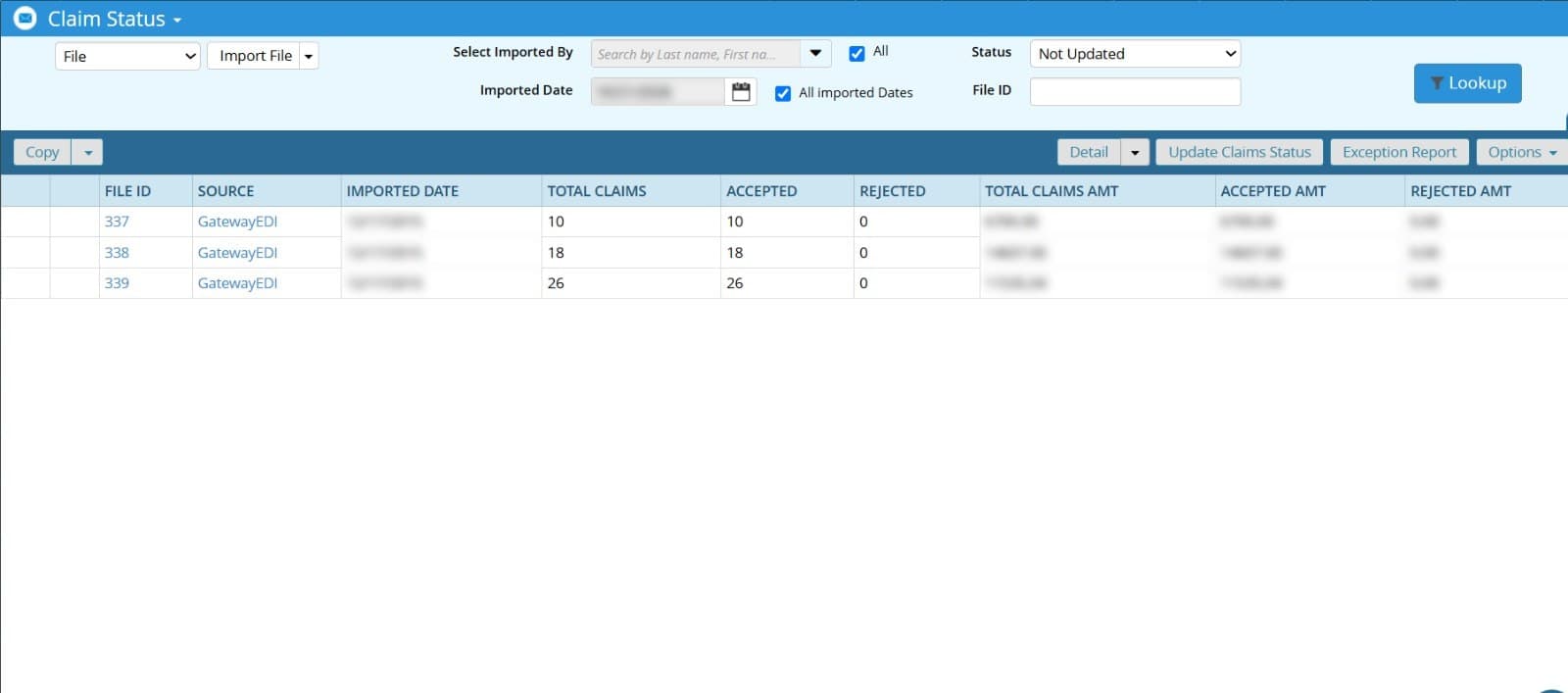Click GatewayEDI source in row 339
Screen dimensions: 1568x693
coord(237,283)
